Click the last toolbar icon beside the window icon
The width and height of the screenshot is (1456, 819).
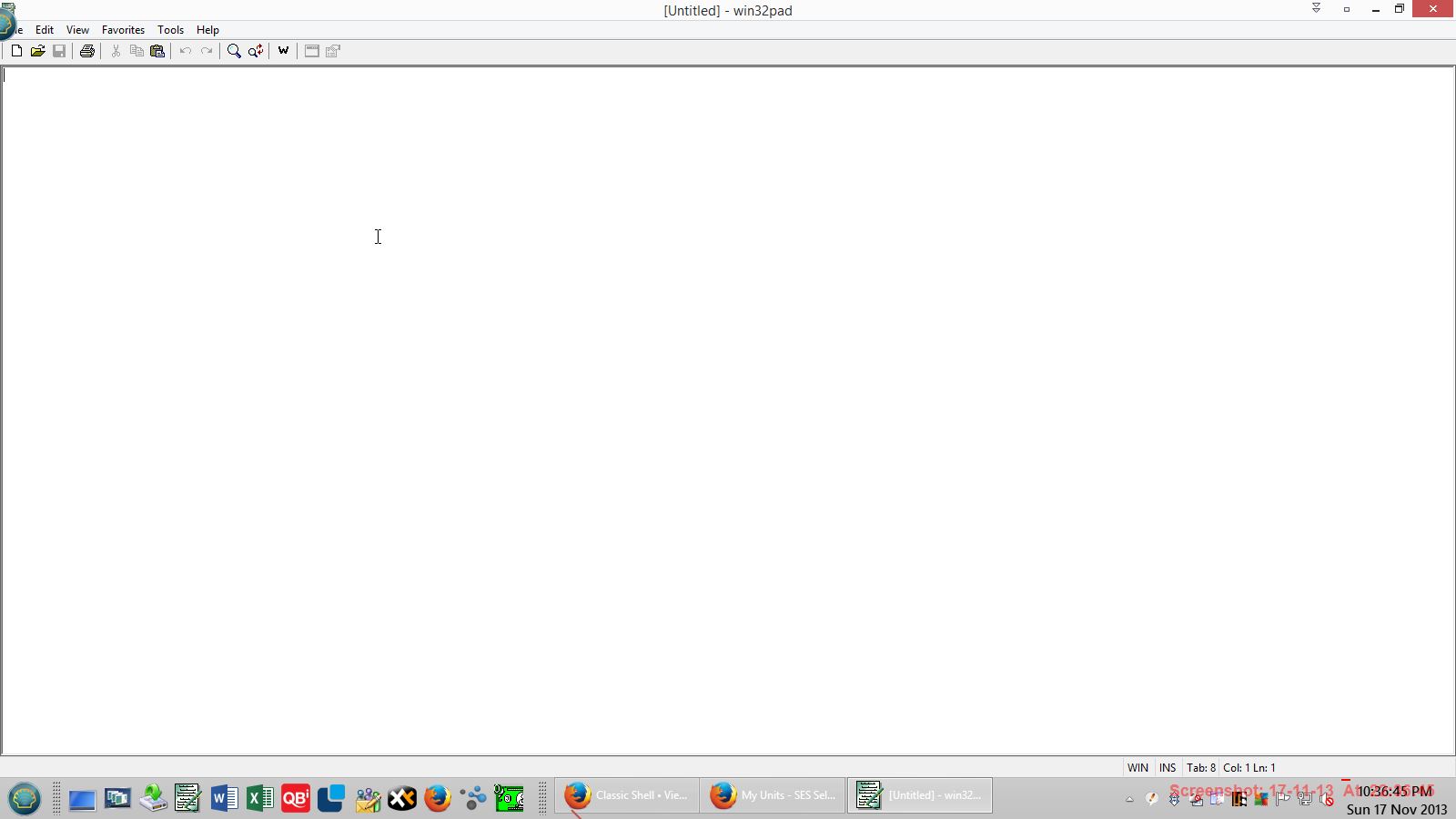tap(333, 51)
